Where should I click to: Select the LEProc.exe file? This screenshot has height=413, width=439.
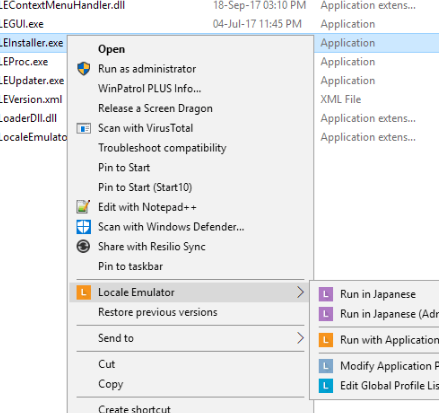24,62
